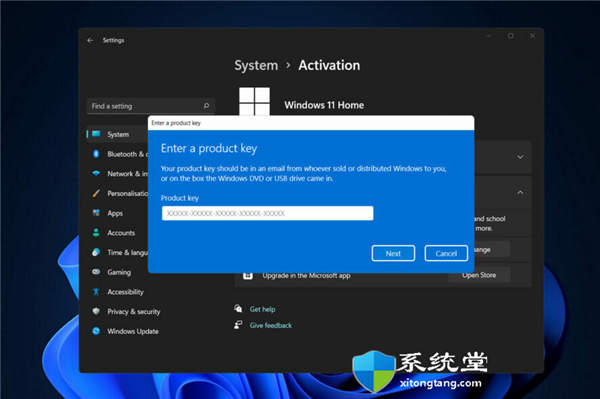
Task: Click the Find a setting search box
Action: pos(151,106)
